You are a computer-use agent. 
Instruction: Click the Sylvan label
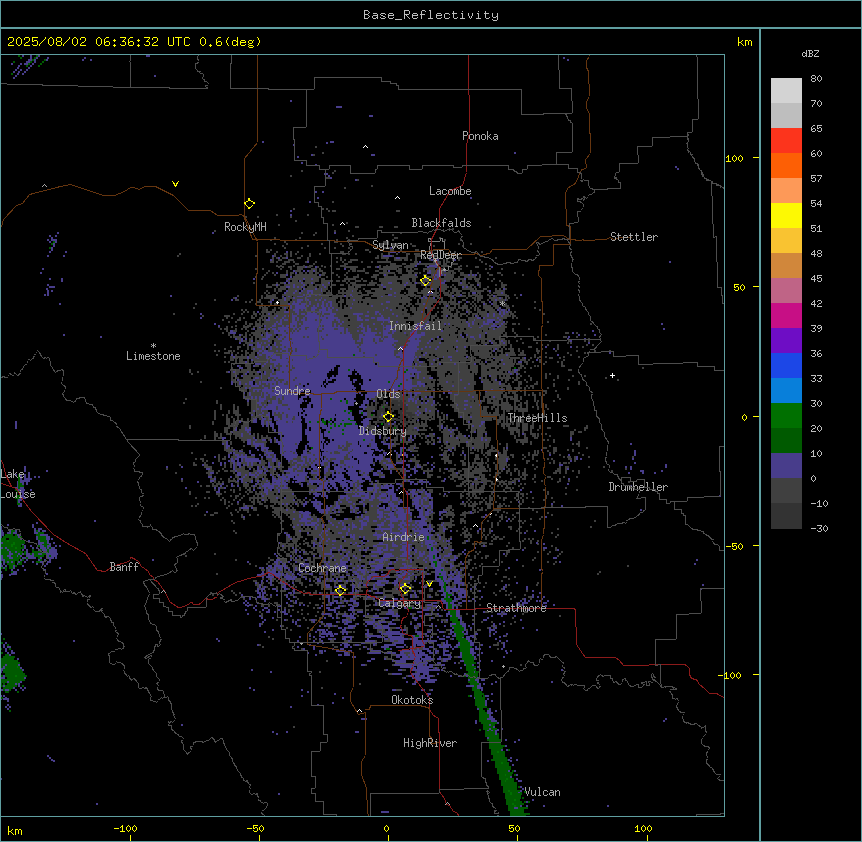[x=390, y=245]
